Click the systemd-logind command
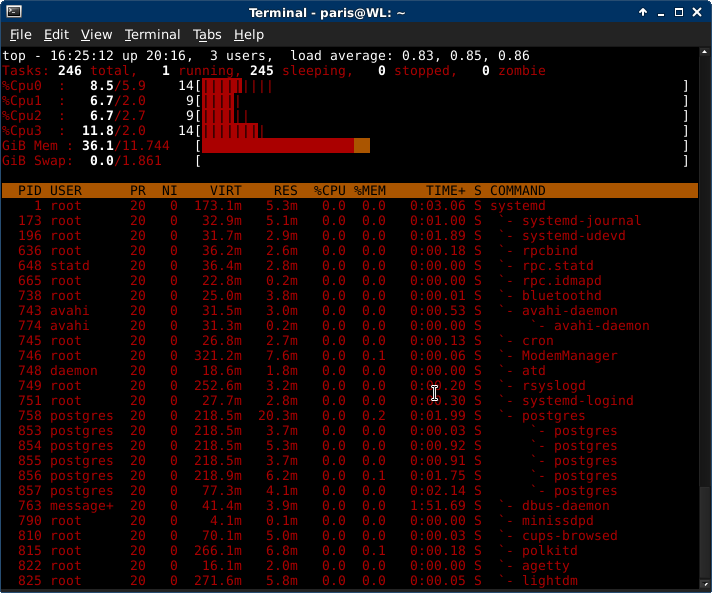Viewport: 712px width, 593px height. pos(578,400)
